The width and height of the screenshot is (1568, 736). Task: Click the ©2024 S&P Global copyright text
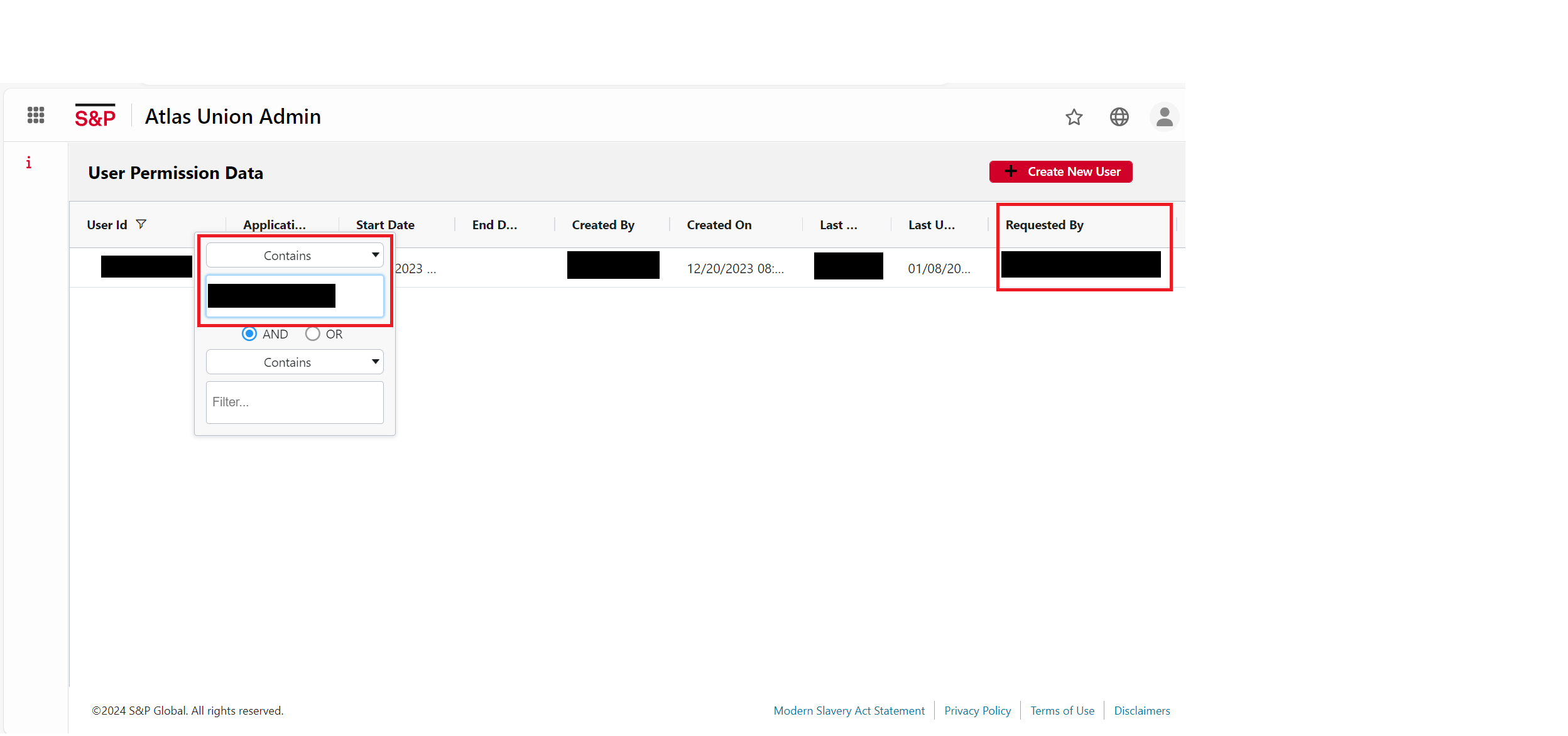pos(187,711)
